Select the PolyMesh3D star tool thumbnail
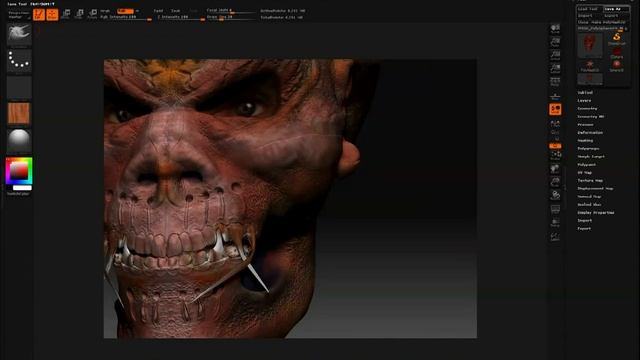 [590, 66]
